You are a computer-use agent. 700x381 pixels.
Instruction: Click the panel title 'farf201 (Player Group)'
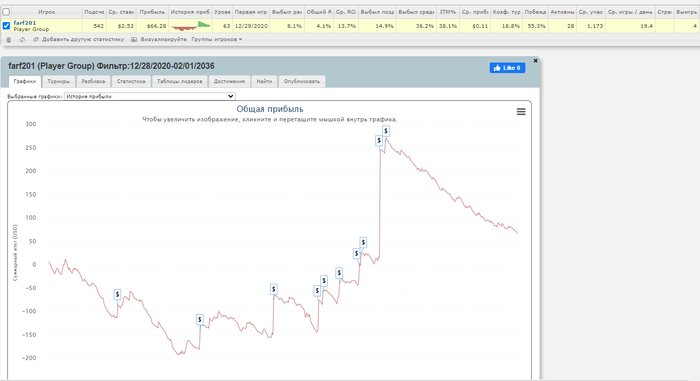[x=51, y=66]
